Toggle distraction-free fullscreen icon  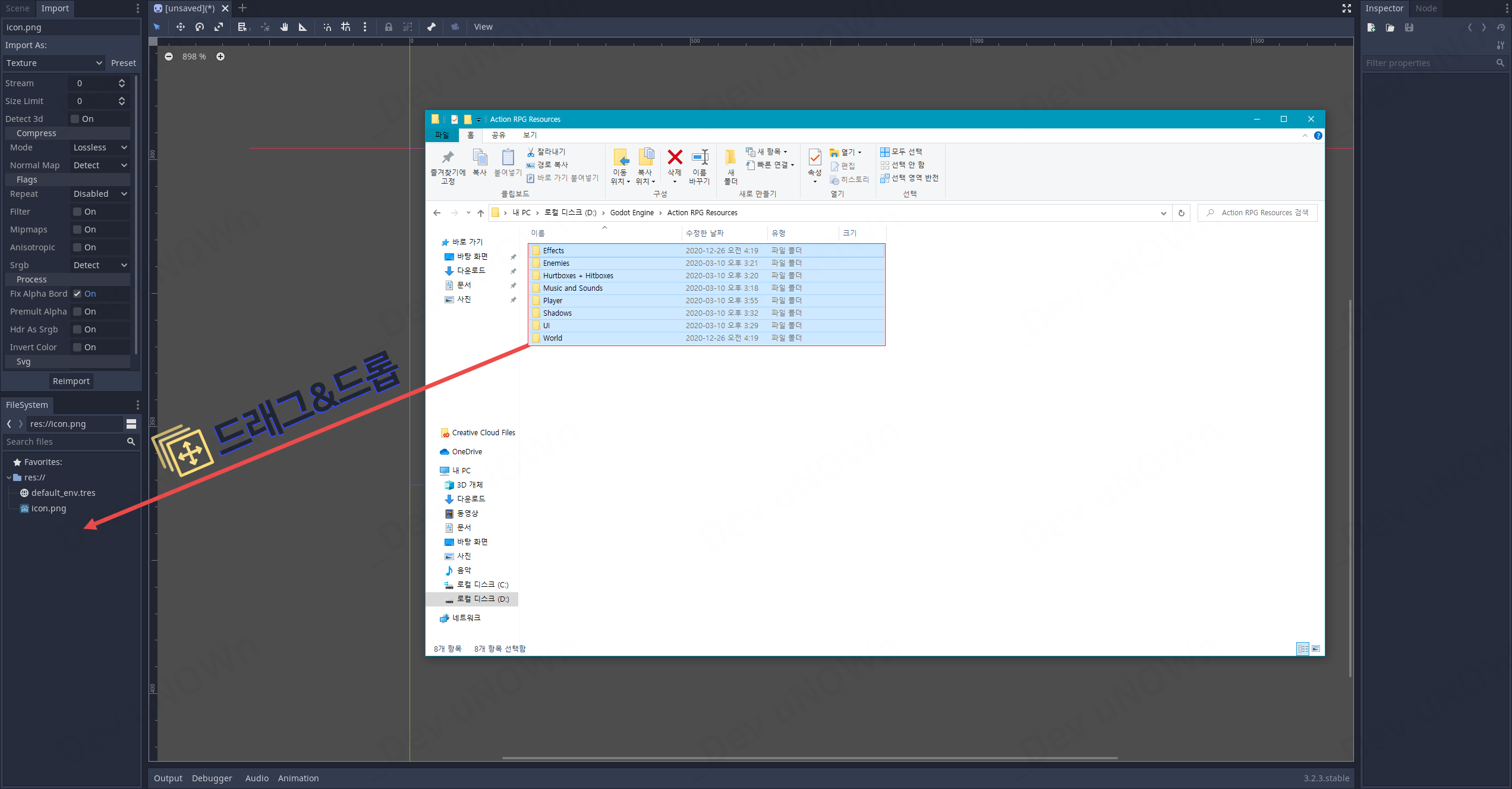[1347, 8]
